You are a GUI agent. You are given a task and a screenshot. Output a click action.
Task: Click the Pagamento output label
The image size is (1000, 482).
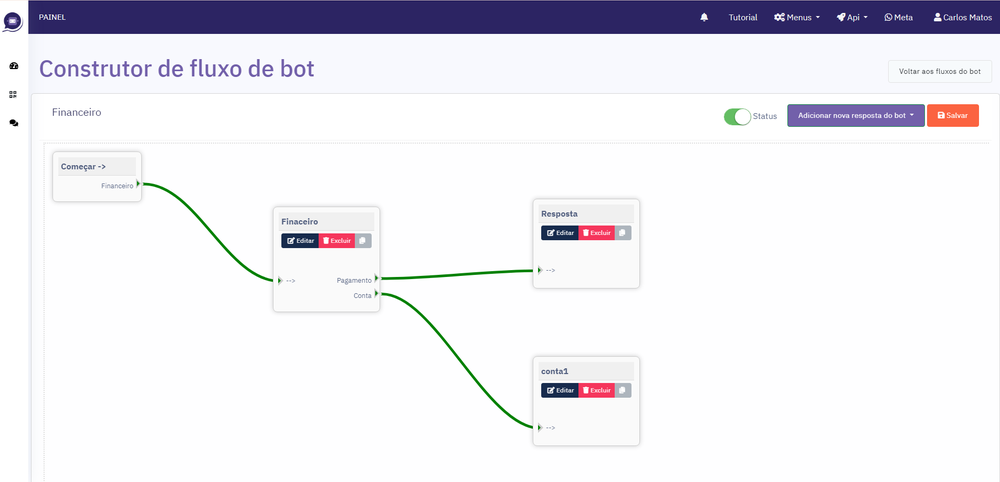[x=354, y=281]
